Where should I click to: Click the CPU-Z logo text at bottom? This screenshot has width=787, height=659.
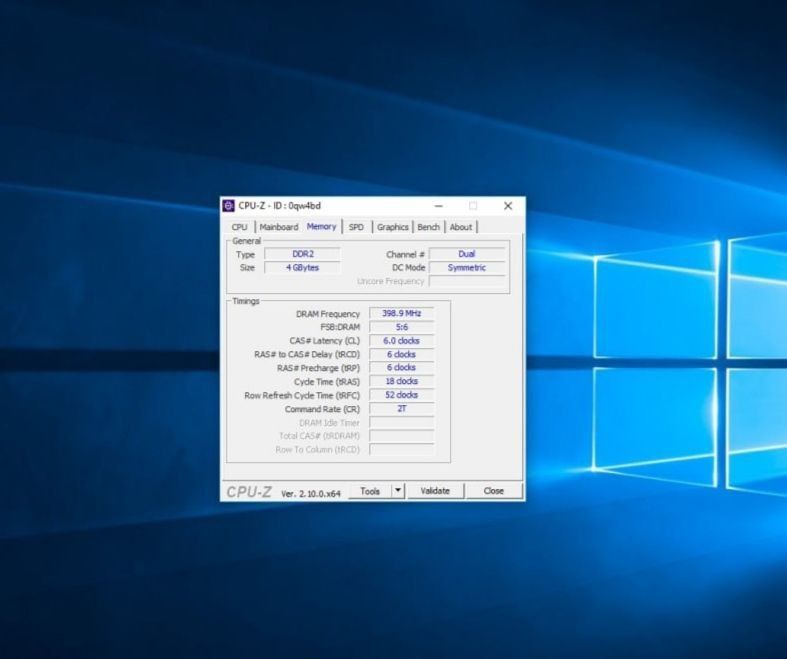(249, 492)
